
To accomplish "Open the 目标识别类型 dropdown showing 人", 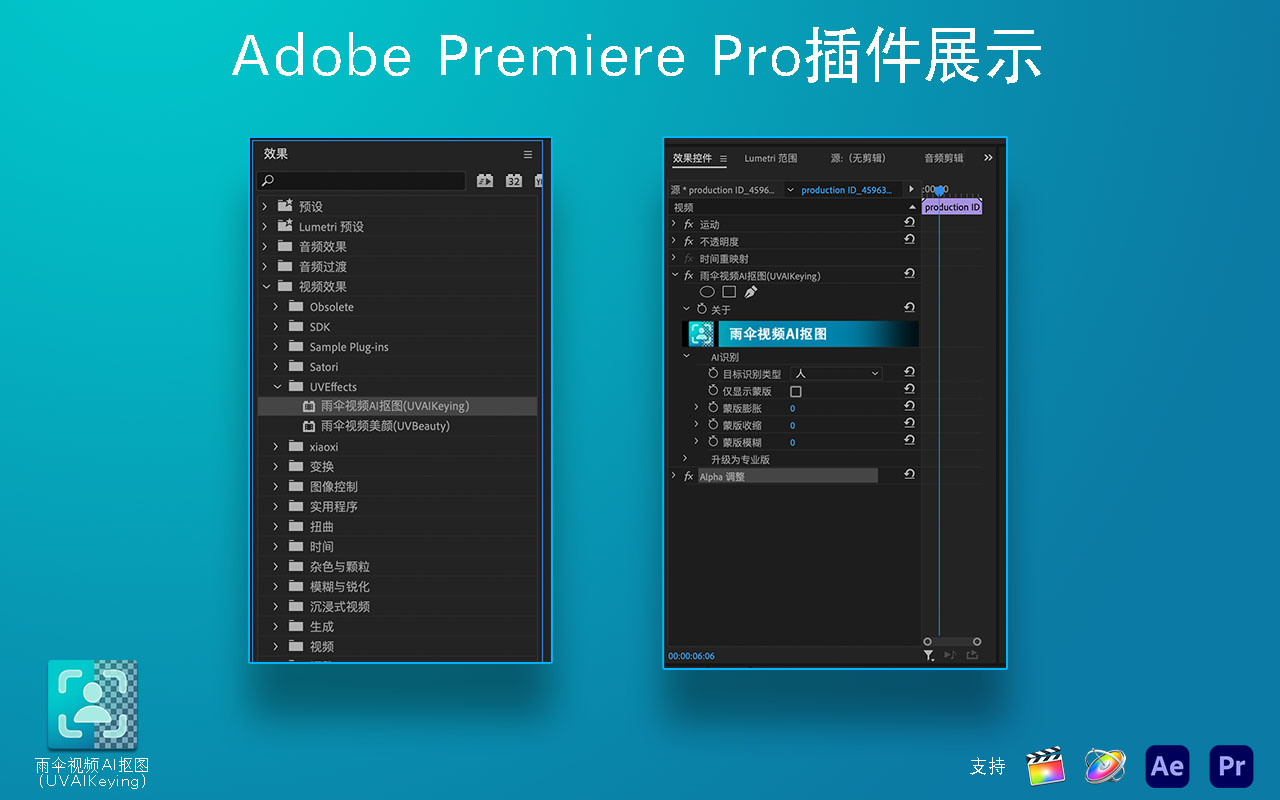I will click(836, 373).
